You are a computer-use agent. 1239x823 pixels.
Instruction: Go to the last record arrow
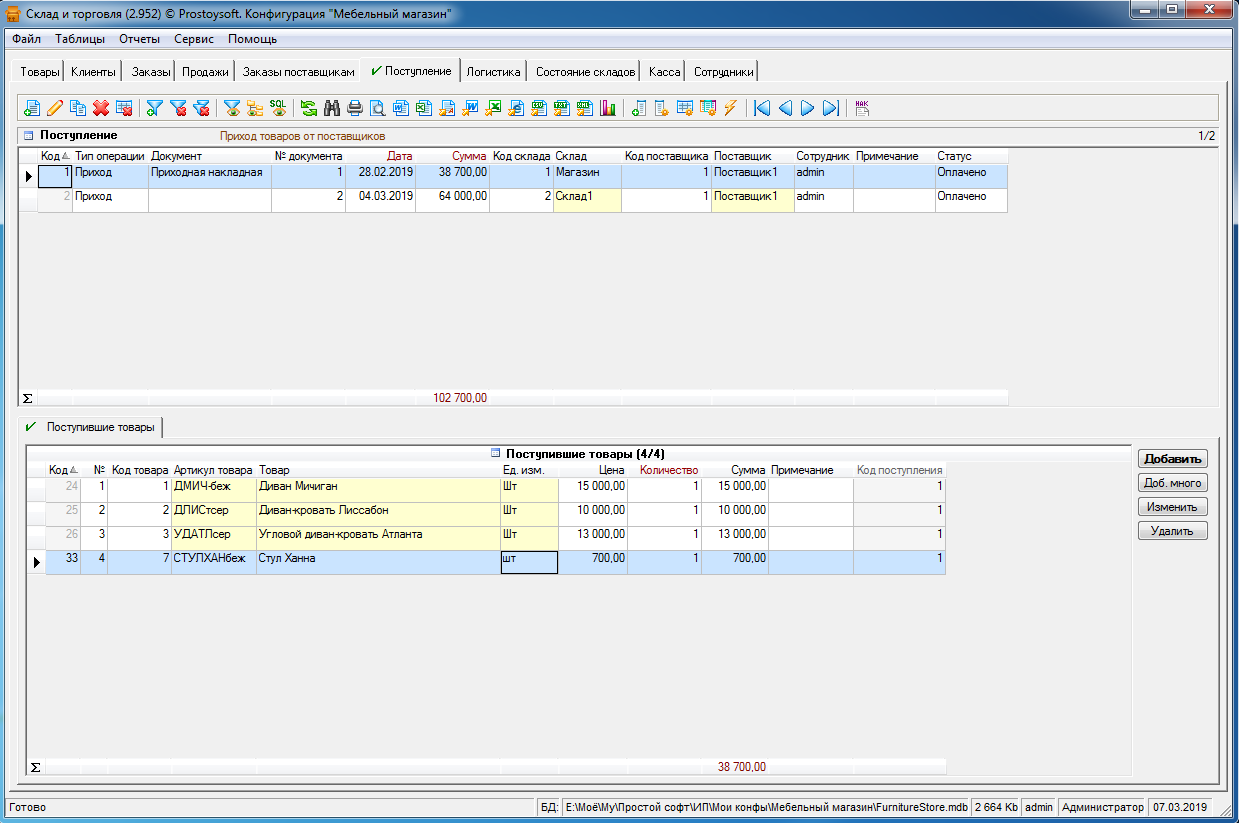[831, 108]
